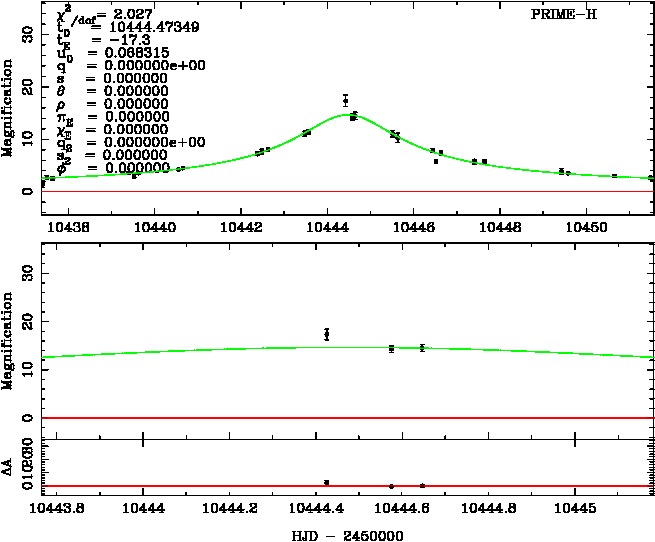Click the ΔA residual axis label

point(9,472)
